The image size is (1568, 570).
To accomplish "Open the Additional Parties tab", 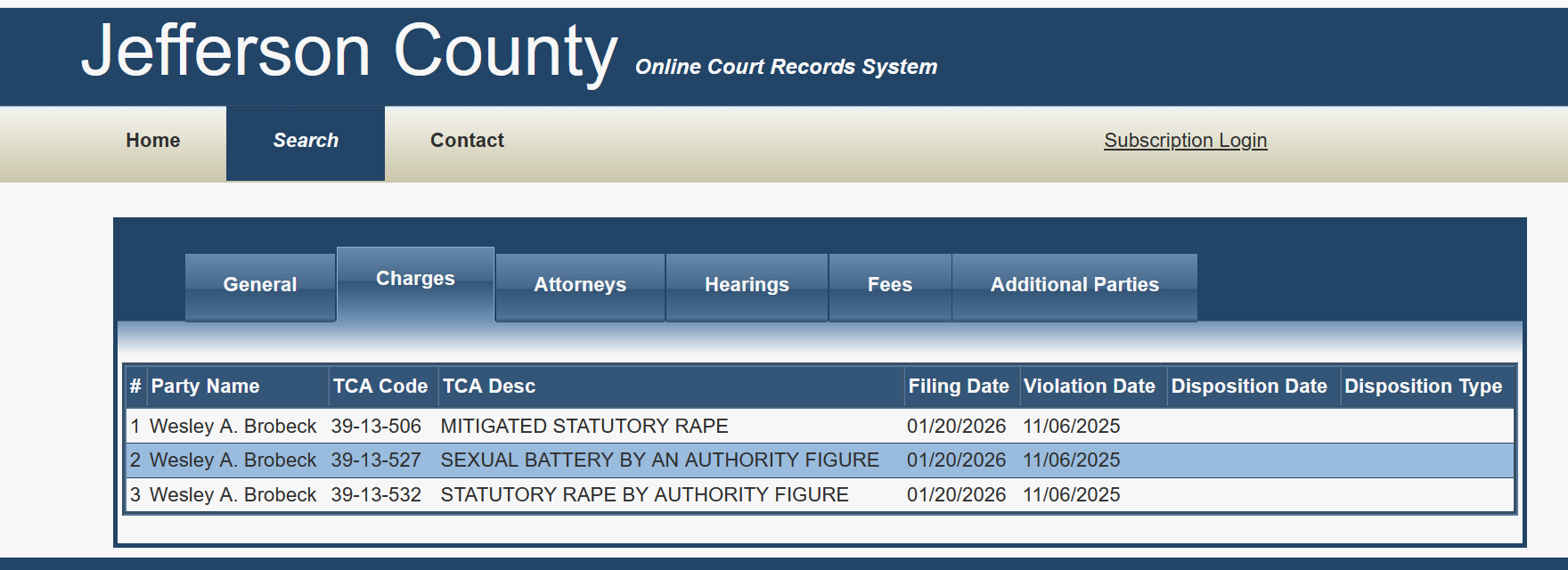I will coord(1074,286).
